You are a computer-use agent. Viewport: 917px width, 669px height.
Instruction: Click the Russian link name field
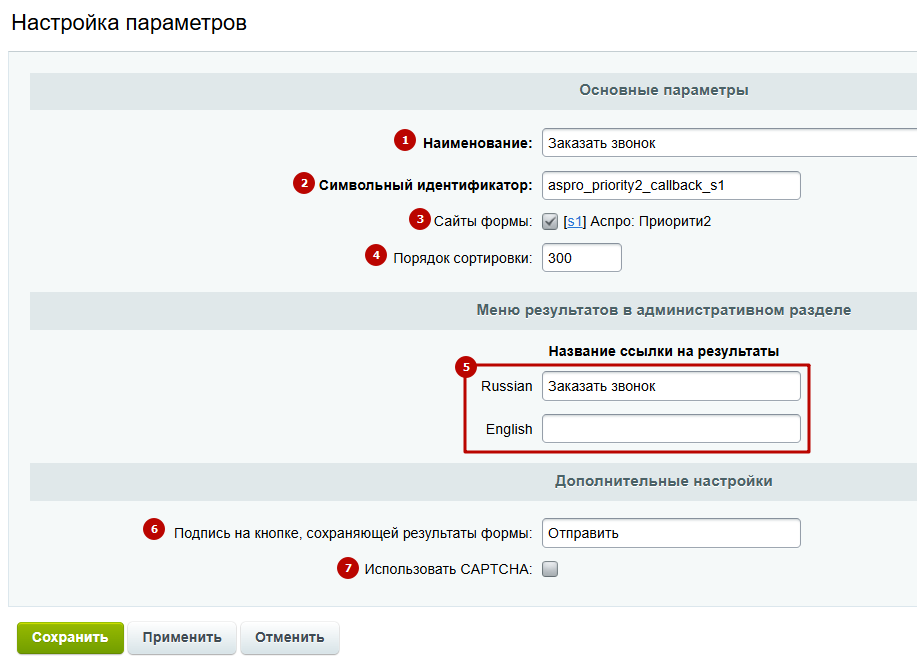670,386
